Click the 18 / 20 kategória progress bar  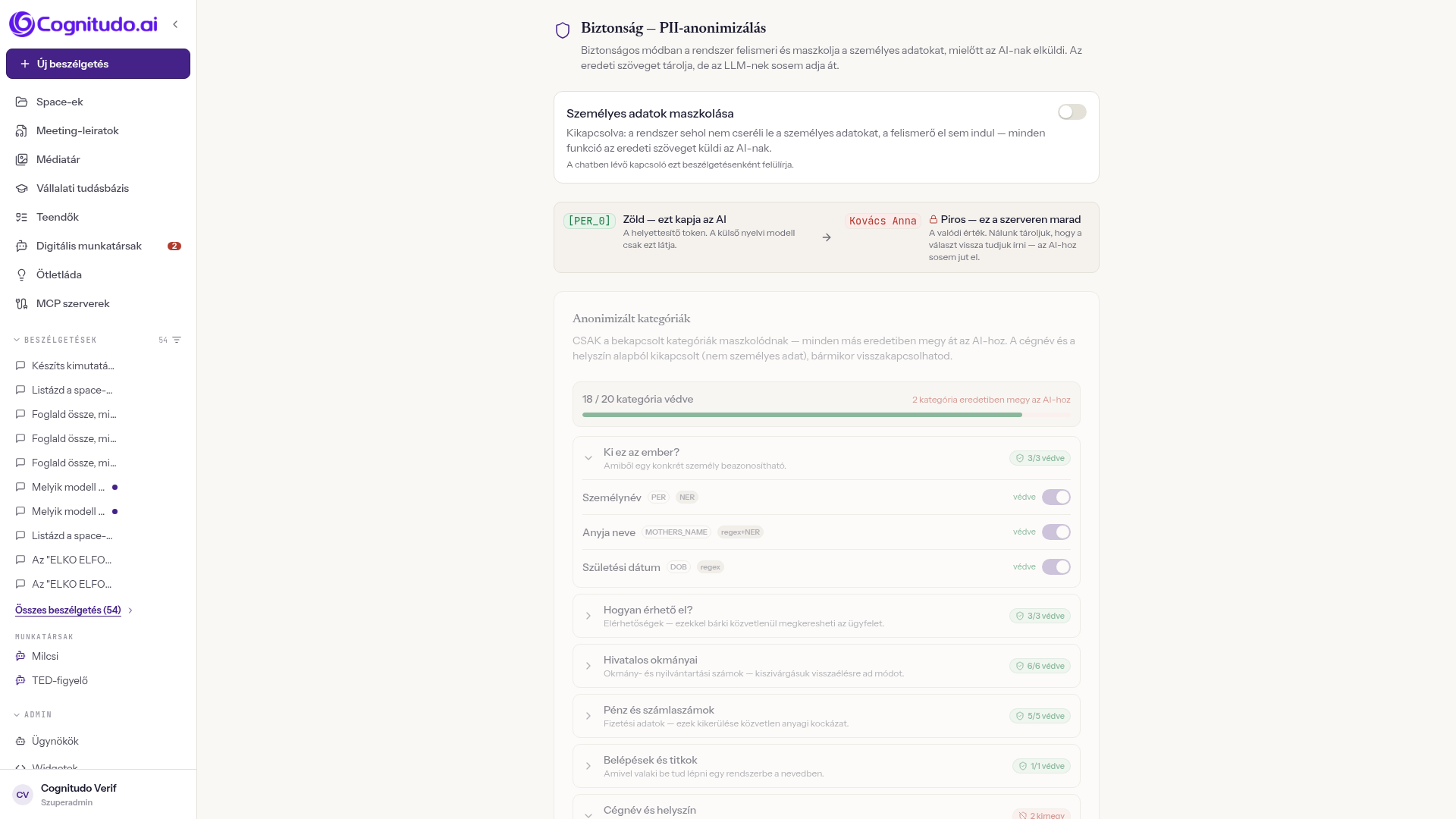point(827,415)
